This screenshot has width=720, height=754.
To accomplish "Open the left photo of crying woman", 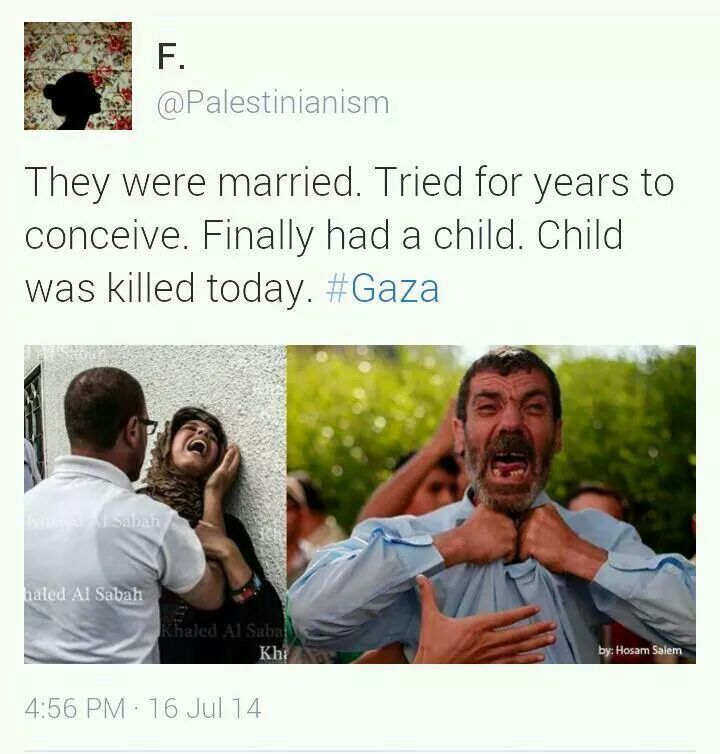I will click(x=155, y=504).
